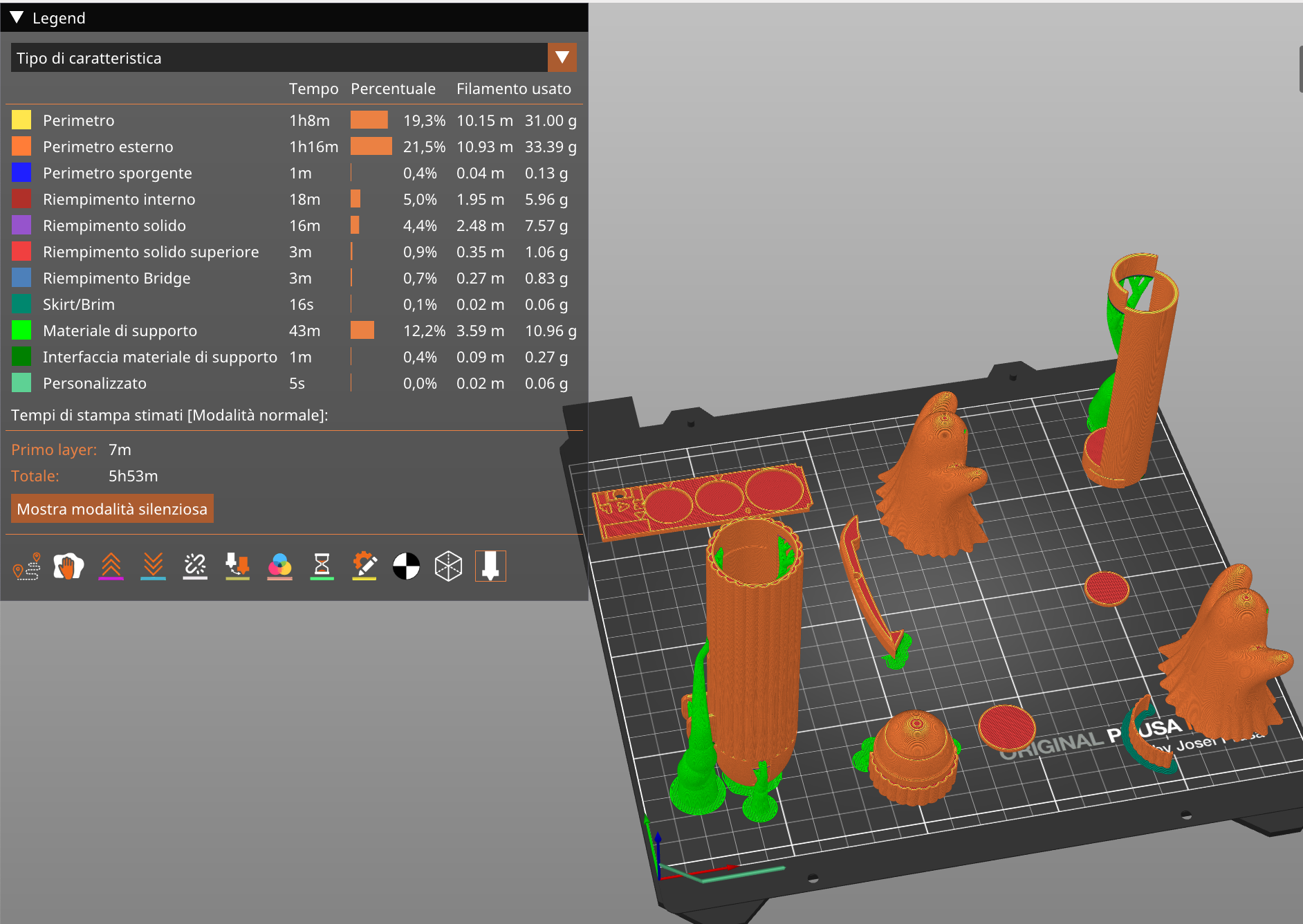
Task: Hide the Perimetro esterno feature row
Action: pos(108,147)
